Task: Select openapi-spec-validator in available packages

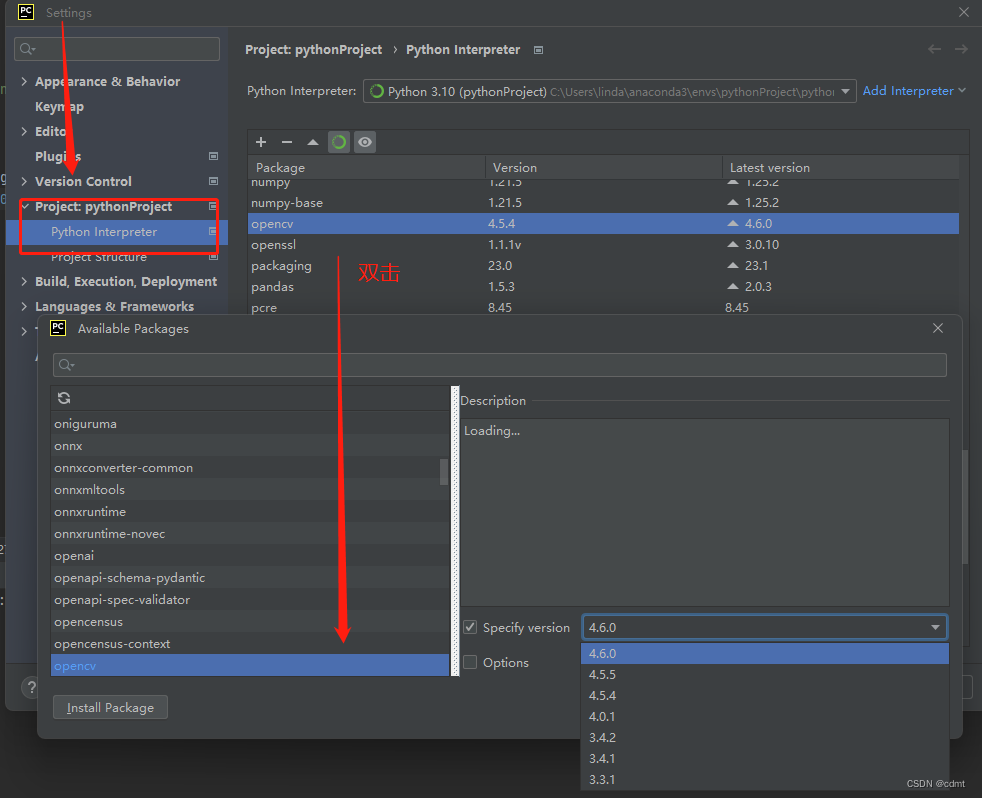Action: pos(250,599)
